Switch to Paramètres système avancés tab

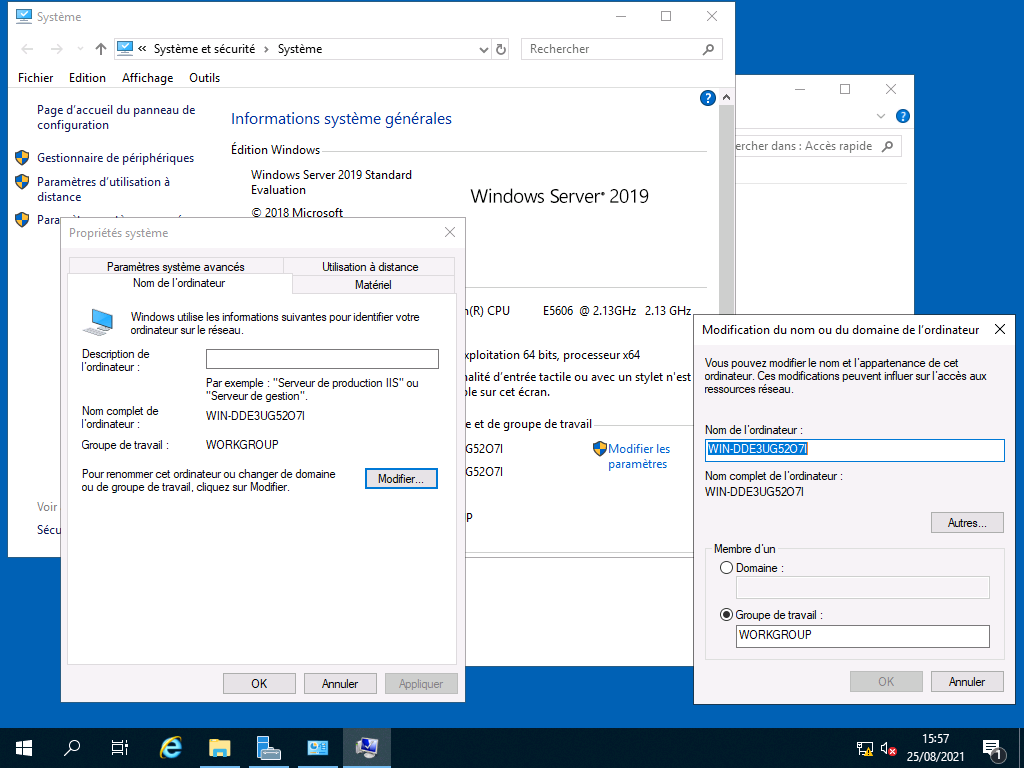pos(176,266)
